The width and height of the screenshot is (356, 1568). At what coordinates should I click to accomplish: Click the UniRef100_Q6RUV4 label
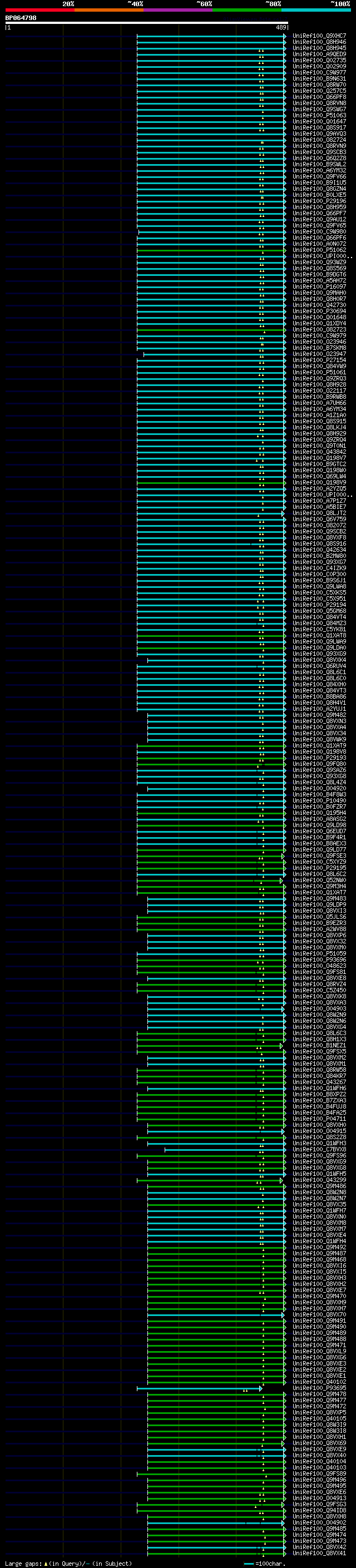(x=319, y=666)
